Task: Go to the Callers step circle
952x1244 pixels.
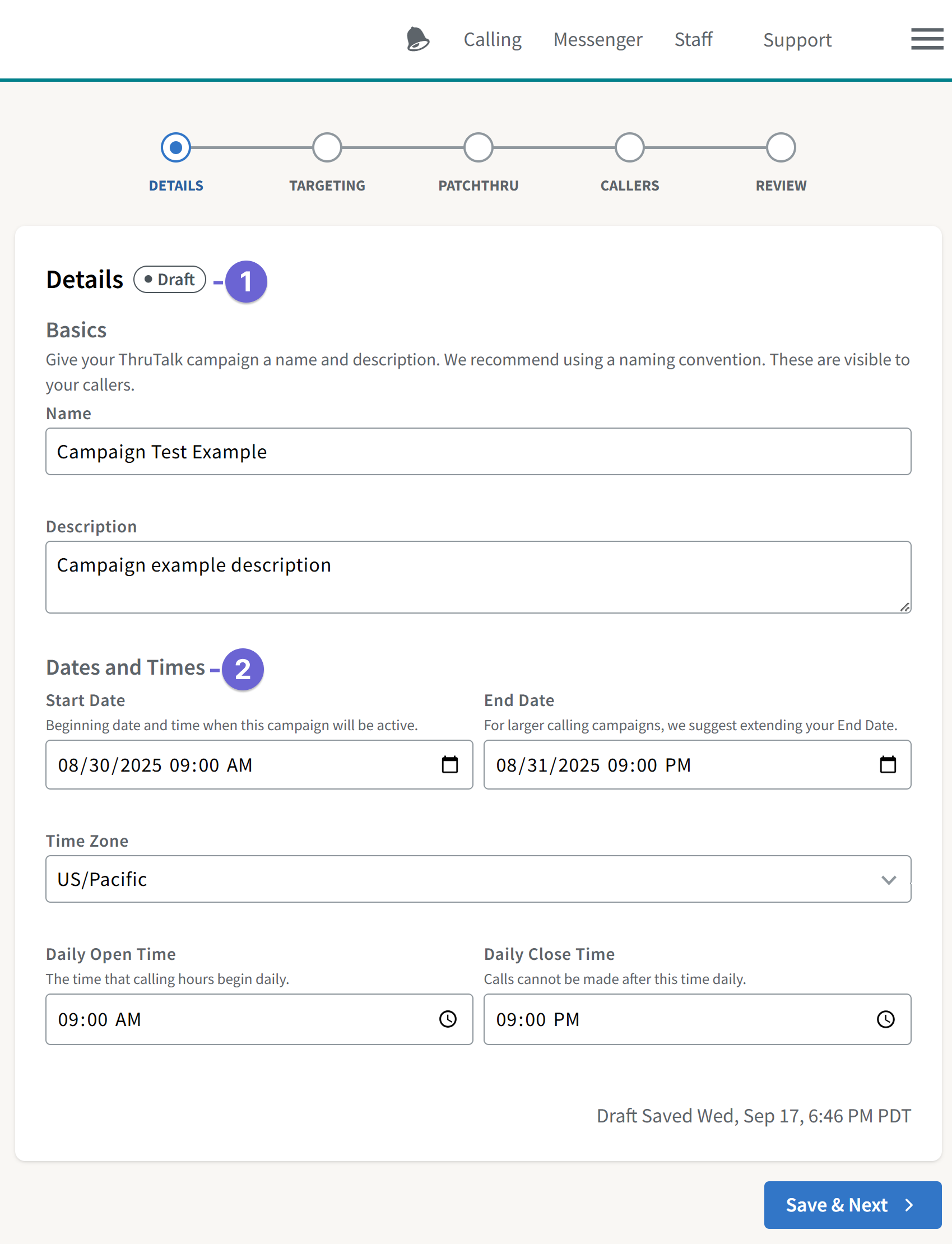Action: point(630,147)
